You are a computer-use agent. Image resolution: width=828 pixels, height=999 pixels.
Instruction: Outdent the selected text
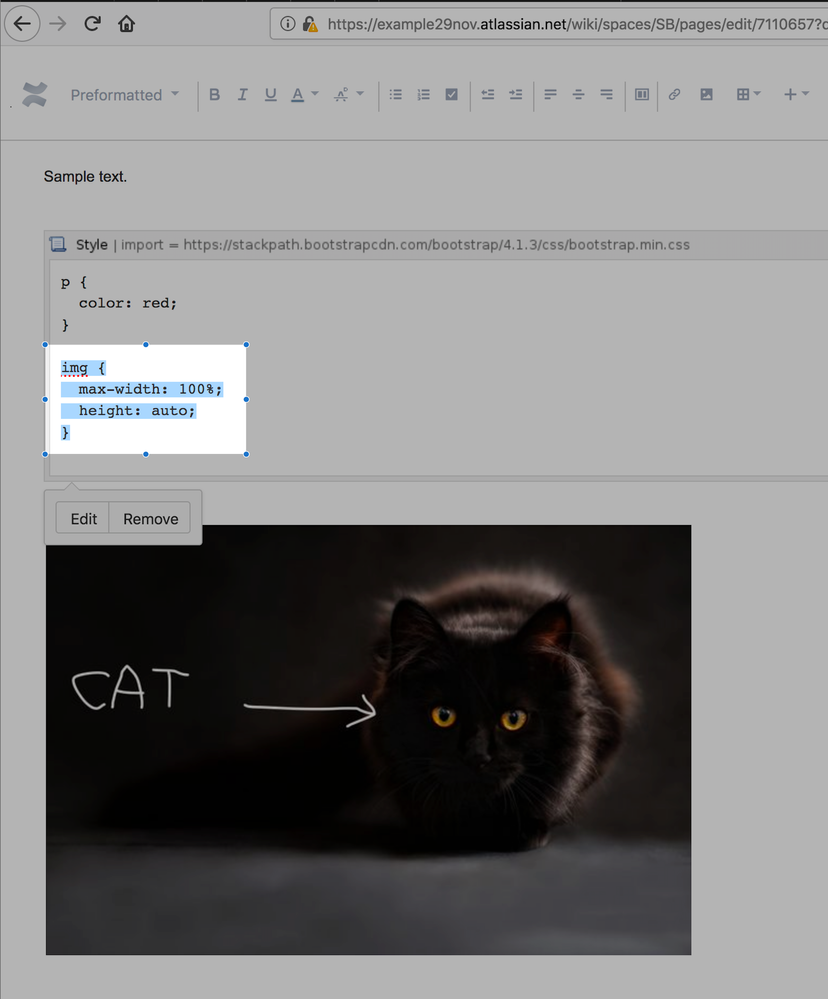488,94
